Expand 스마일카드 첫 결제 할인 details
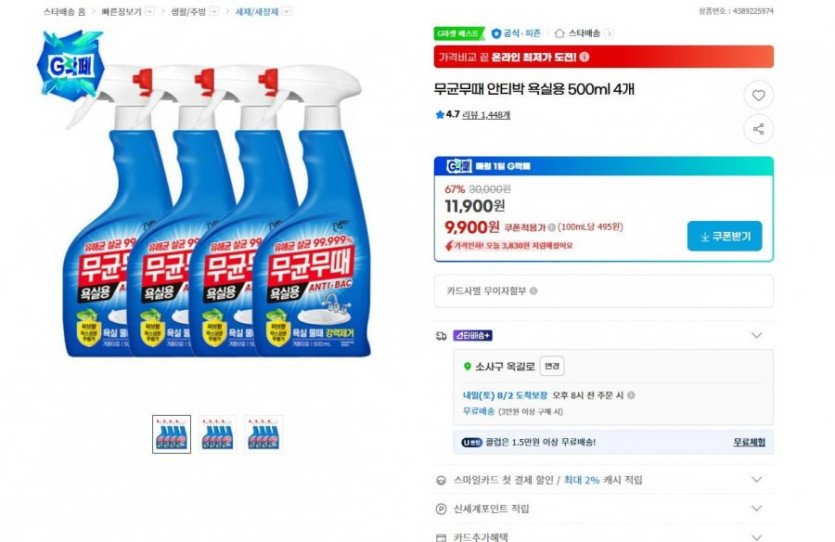Image resolution: width=835 pixels, height=542 pixels. (756, 480)
